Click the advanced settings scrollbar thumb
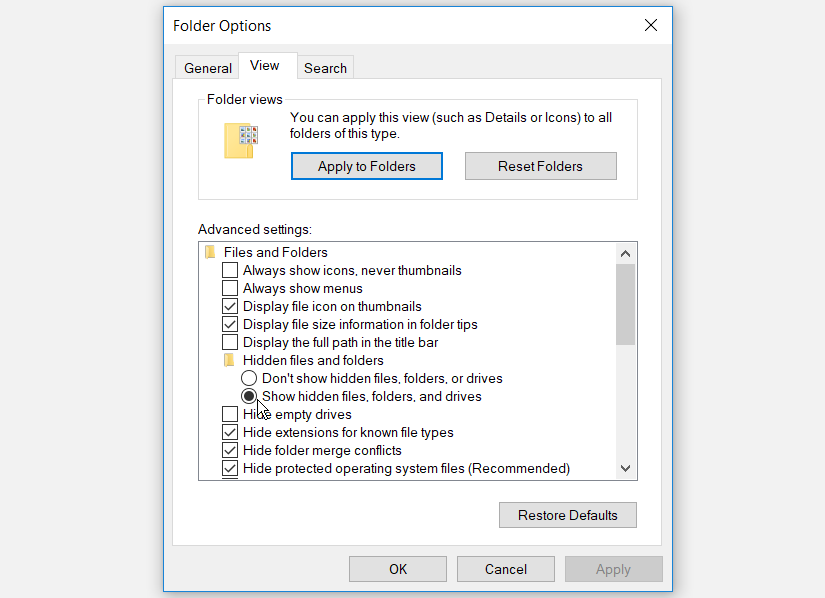 click(625, 305)
